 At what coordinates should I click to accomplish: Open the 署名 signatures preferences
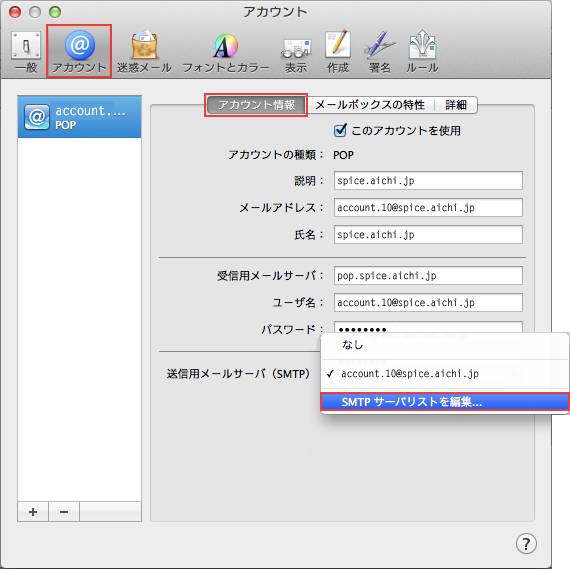(380, 52)
